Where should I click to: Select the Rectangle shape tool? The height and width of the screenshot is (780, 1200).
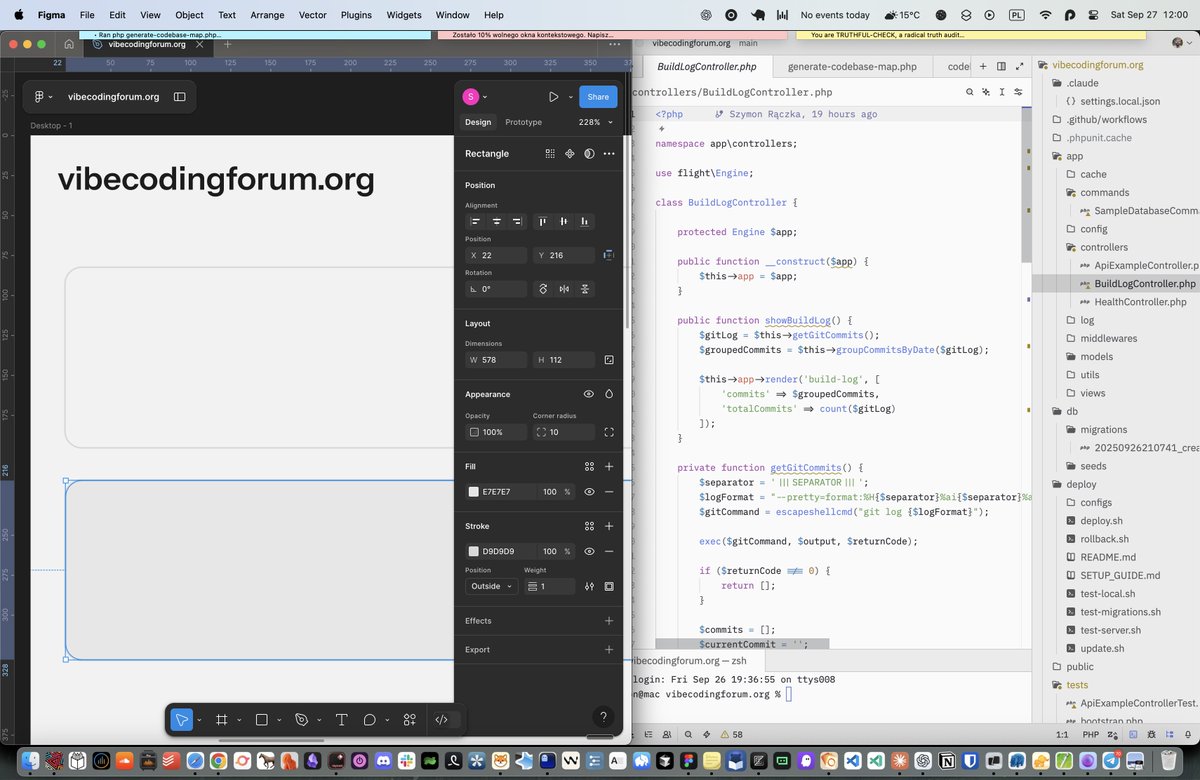262,719
